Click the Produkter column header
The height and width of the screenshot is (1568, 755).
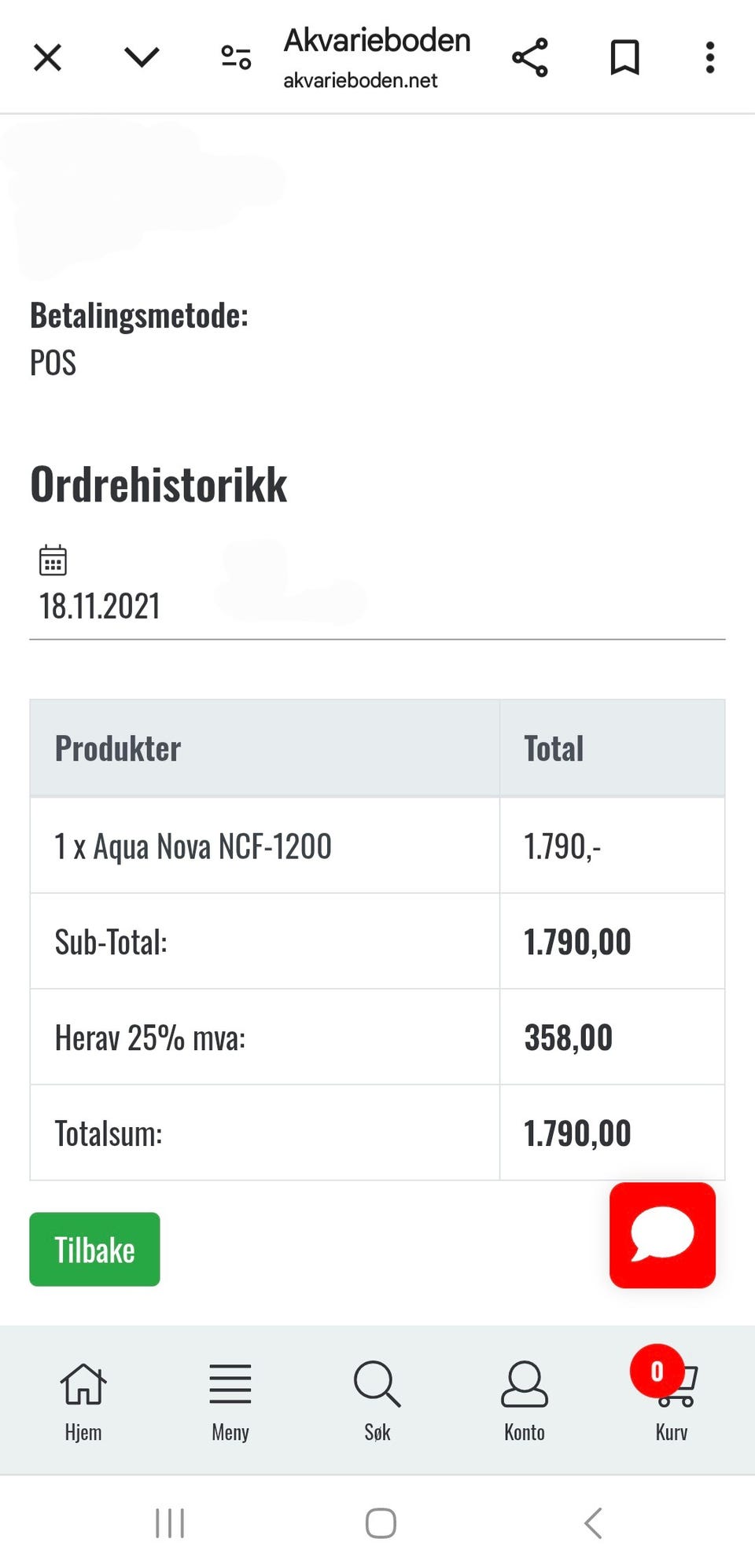click(x=118, y=748)
